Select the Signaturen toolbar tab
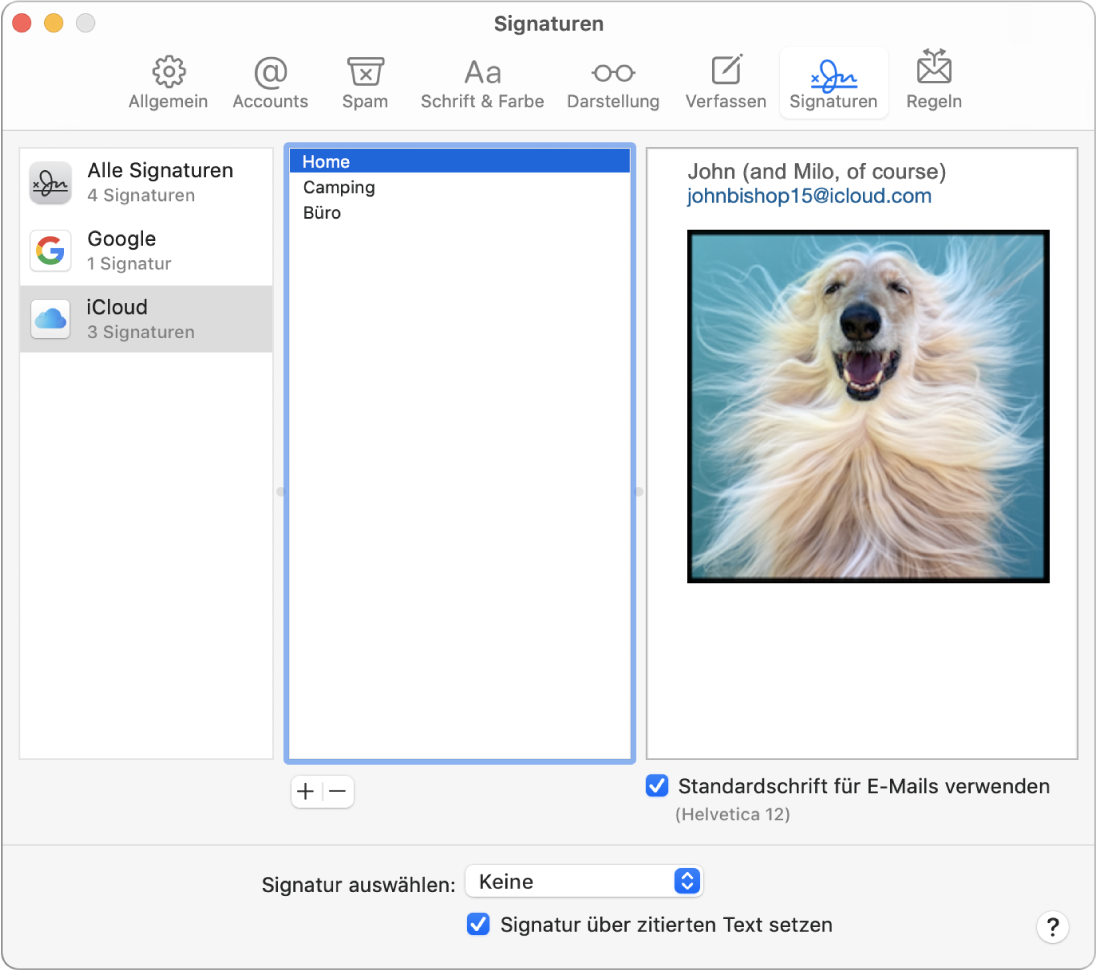Image resolution: width=1096 pixels, height=971 pixels. click(x=833, y=82)
